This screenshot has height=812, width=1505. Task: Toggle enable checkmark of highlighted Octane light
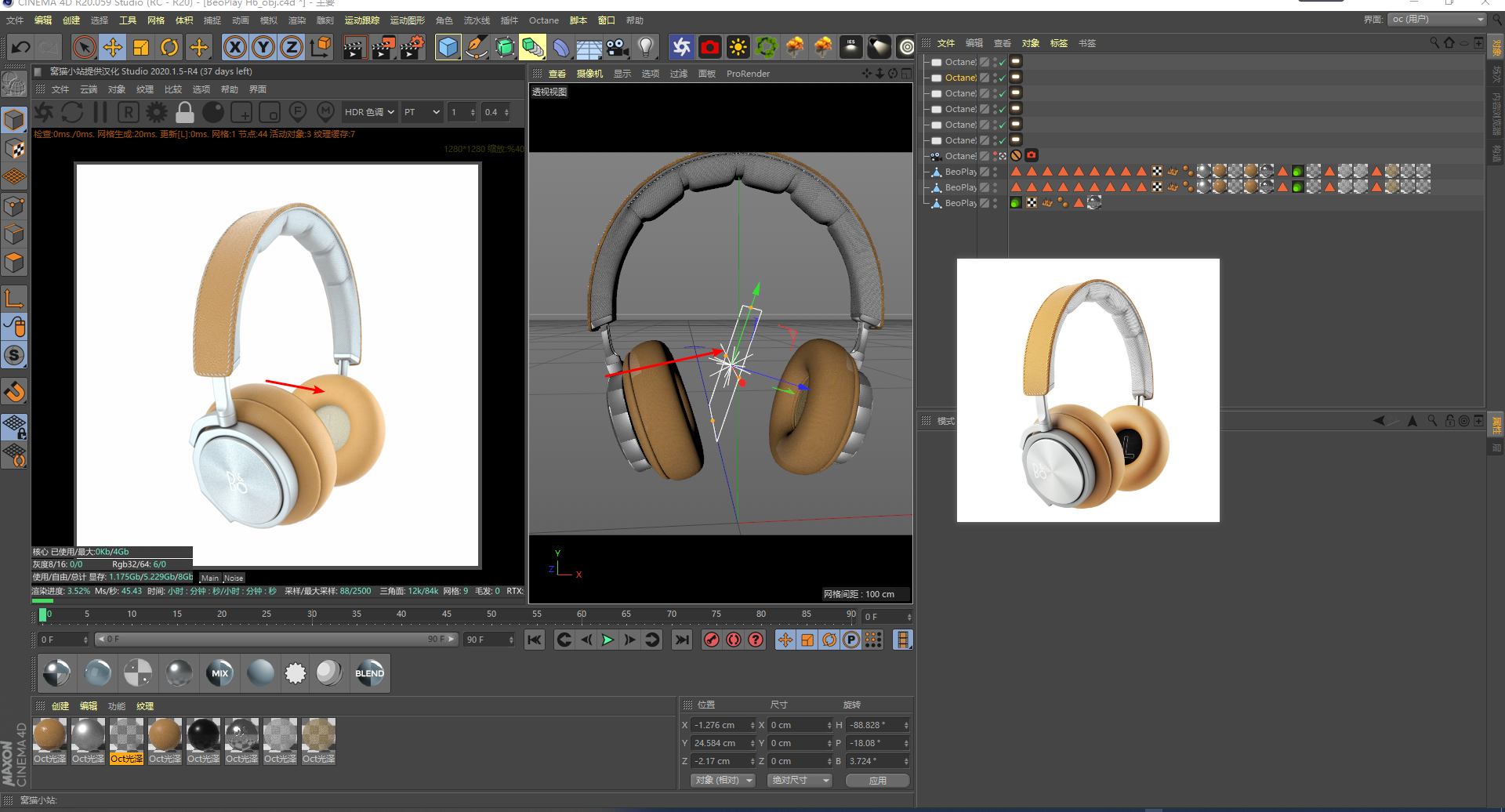click(1002, 78)
